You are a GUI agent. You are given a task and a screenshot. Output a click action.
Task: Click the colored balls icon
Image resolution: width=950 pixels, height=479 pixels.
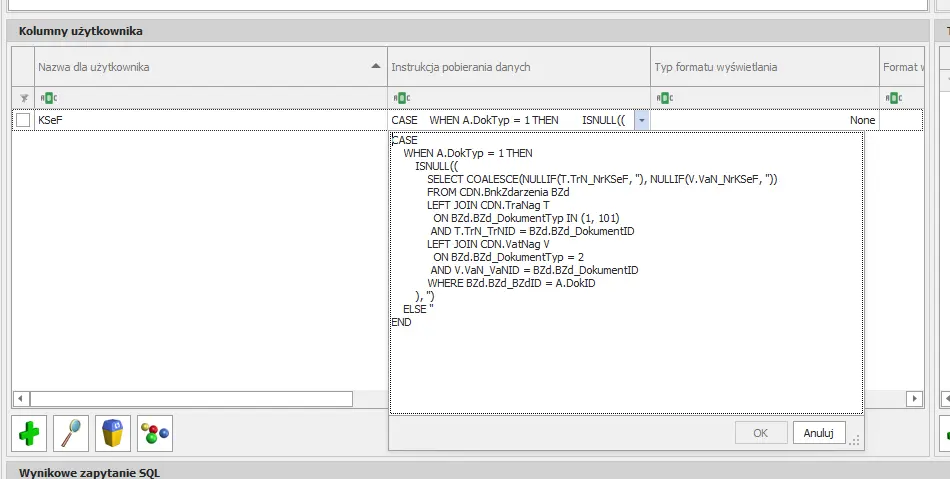coord(155,434)
